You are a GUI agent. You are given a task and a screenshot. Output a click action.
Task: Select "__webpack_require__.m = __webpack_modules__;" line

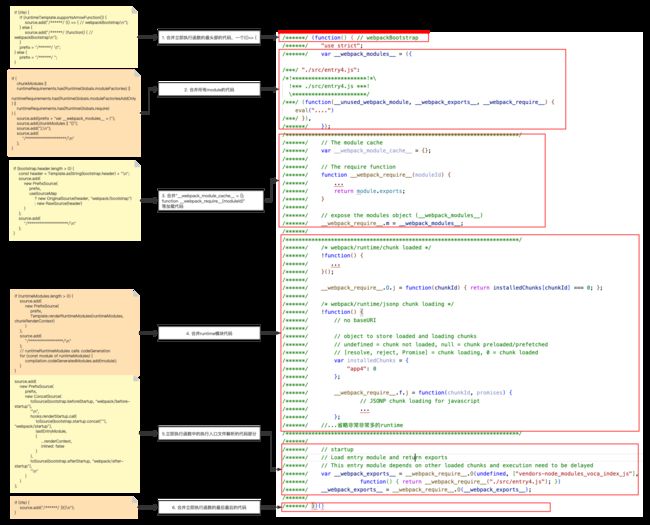point(392,223)
